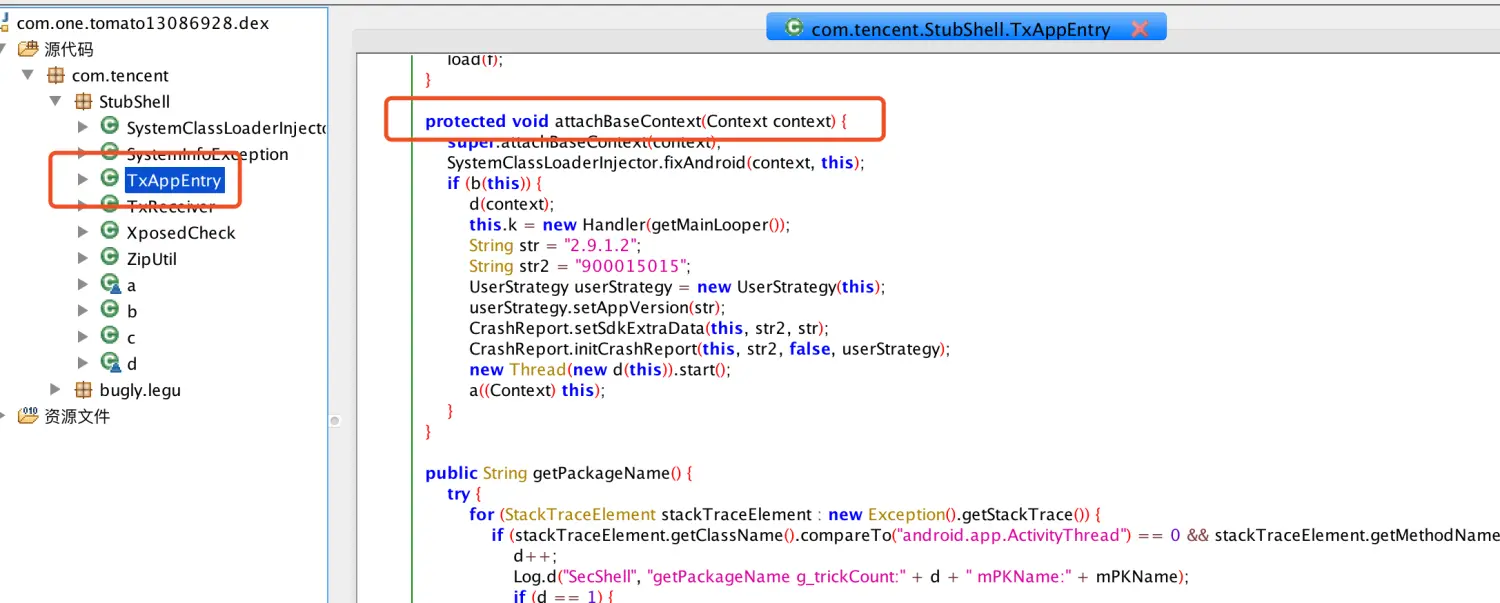Click the 源代码 source code folder label
This screenshot has width=1500, height=603.
click(69, 49)
